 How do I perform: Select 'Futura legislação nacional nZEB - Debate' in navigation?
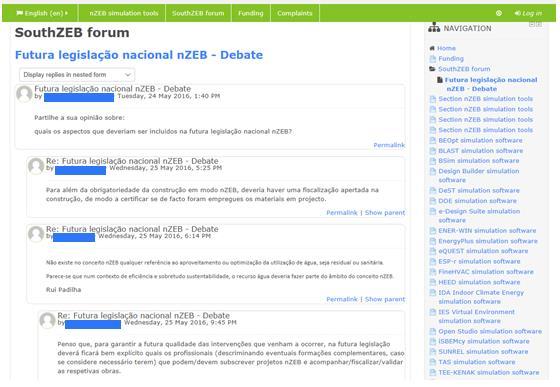point(491,84)
